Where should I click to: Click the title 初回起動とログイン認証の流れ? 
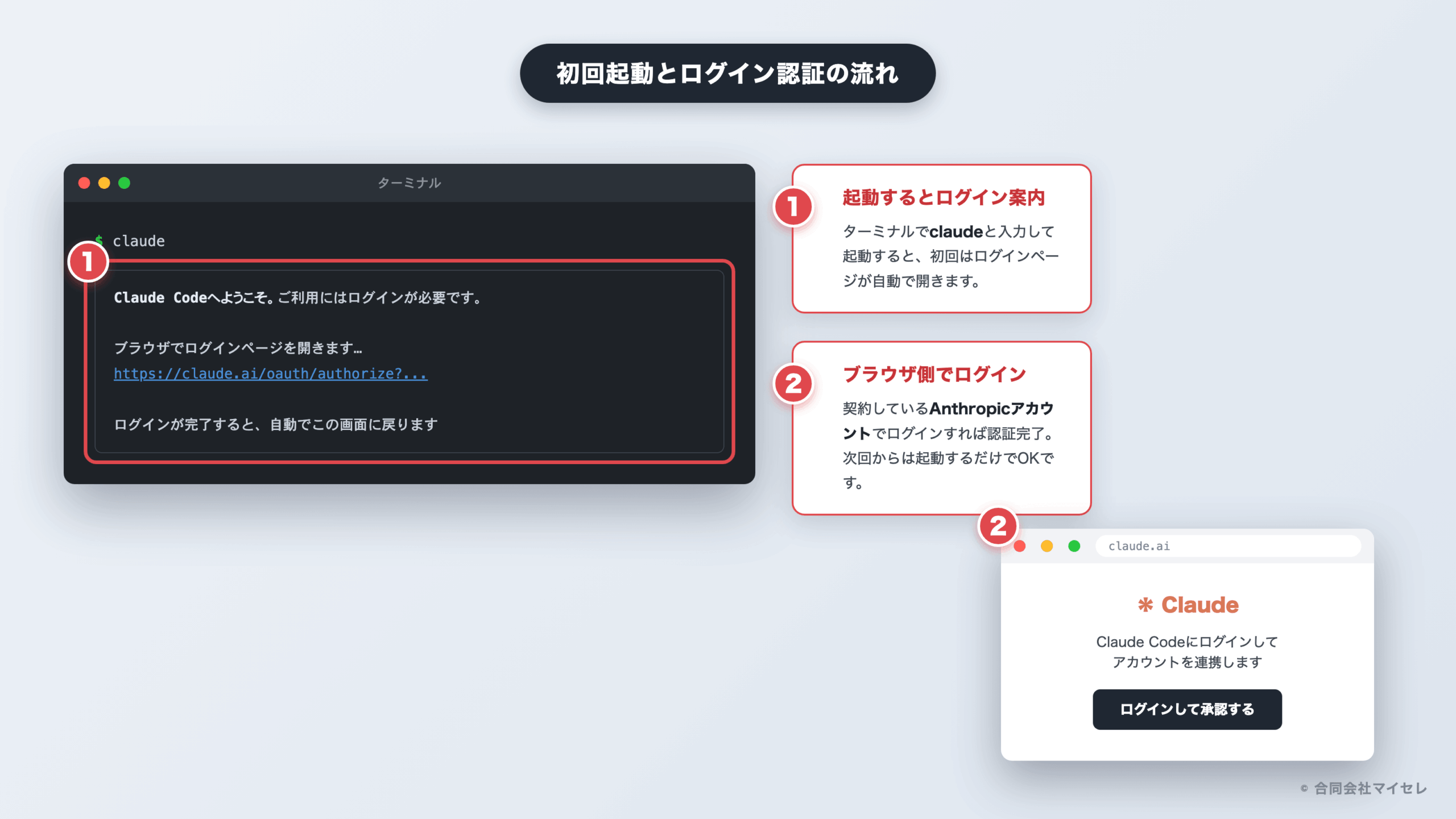tap(727, 73)
